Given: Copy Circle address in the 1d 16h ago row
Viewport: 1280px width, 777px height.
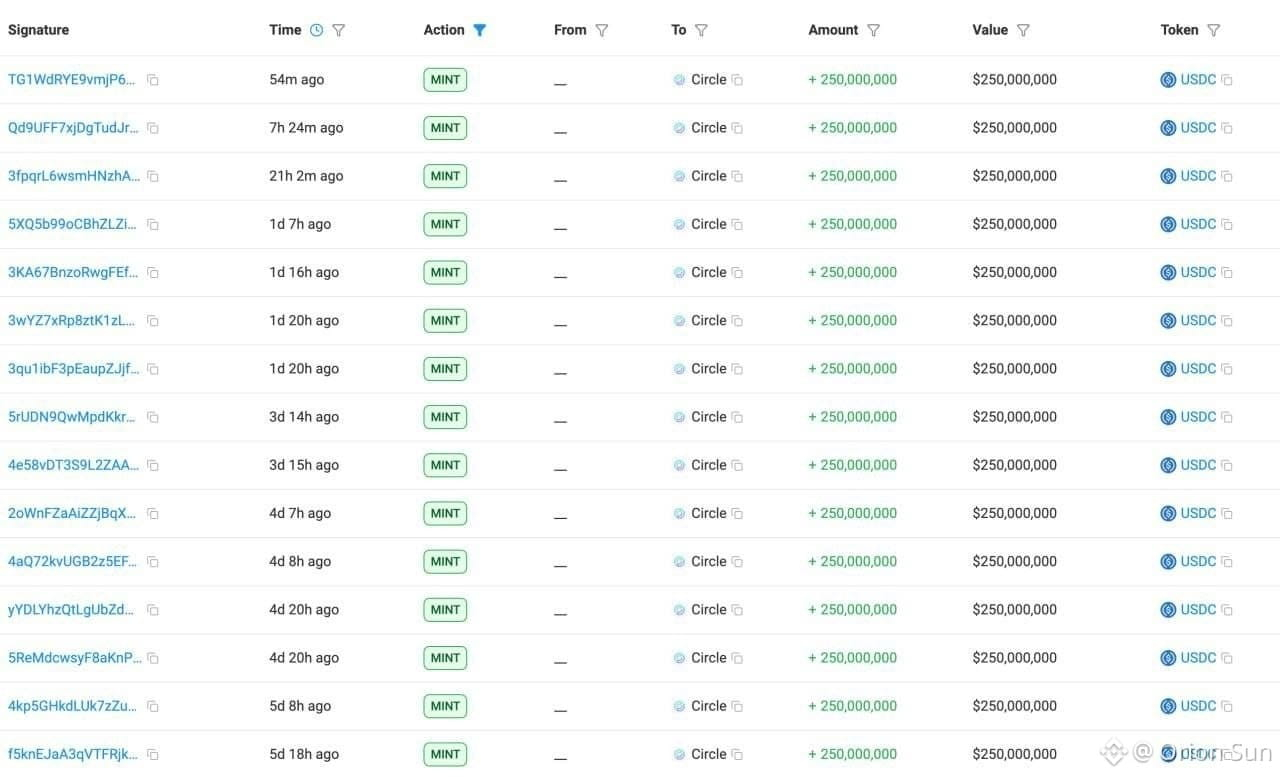Looking at the screenshot, I should coord(737,273).
